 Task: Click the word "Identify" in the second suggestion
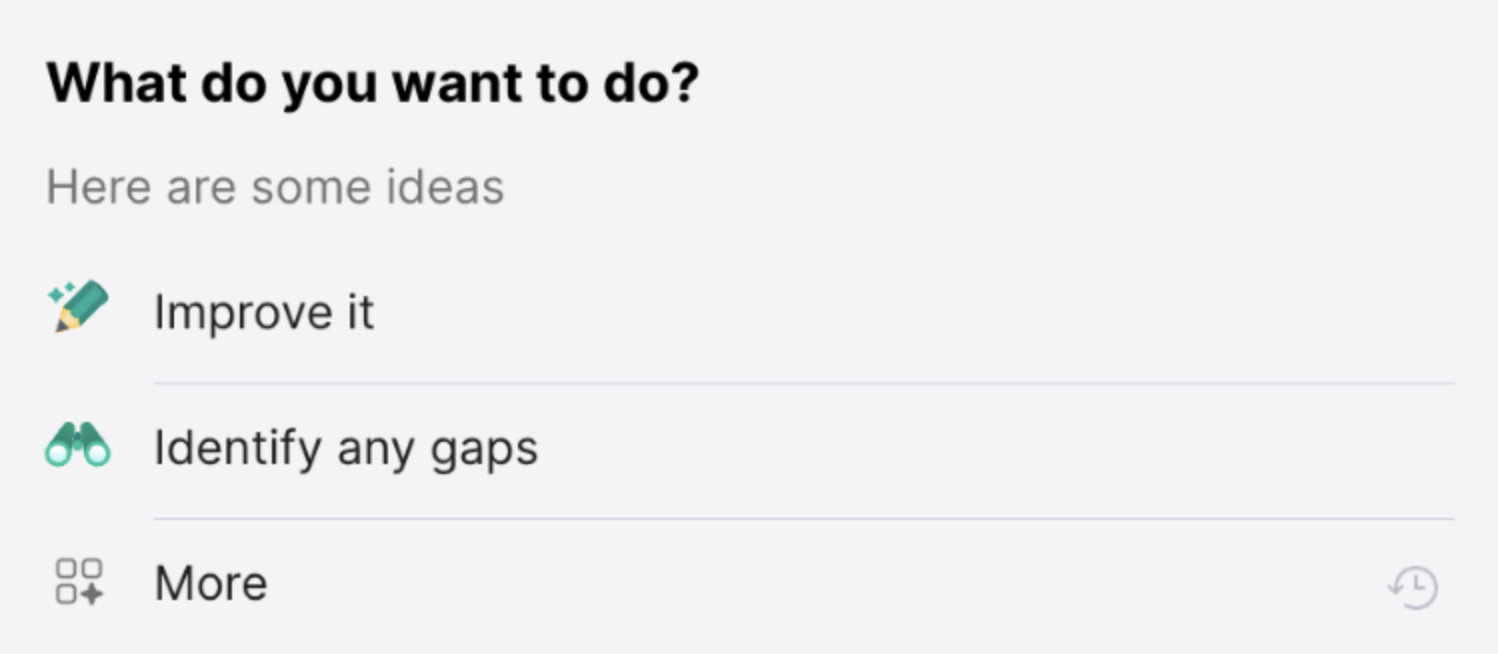(237, 448)
